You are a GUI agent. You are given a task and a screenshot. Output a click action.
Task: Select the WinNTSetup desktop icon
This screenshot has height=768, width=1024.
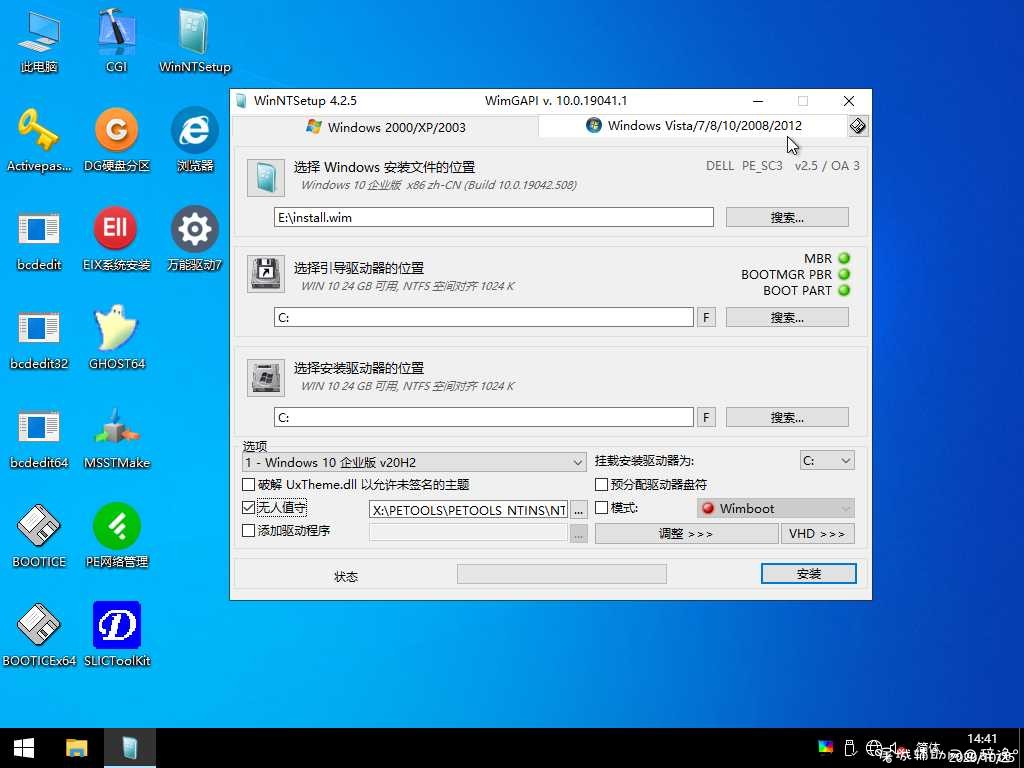[195, 40]
